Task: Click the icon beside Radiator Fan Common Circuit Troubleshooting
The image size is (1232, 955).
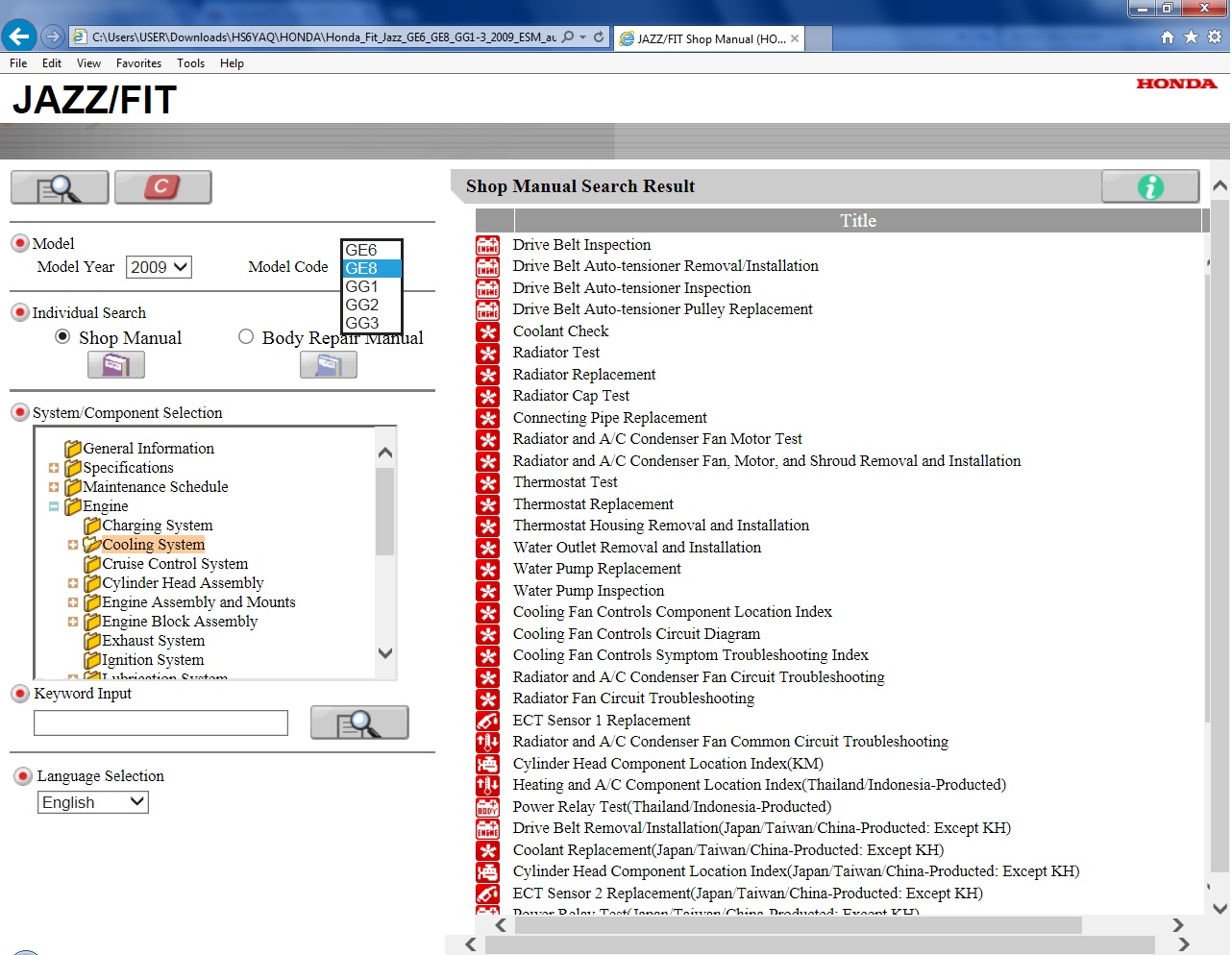Action: tap(488, 742)
